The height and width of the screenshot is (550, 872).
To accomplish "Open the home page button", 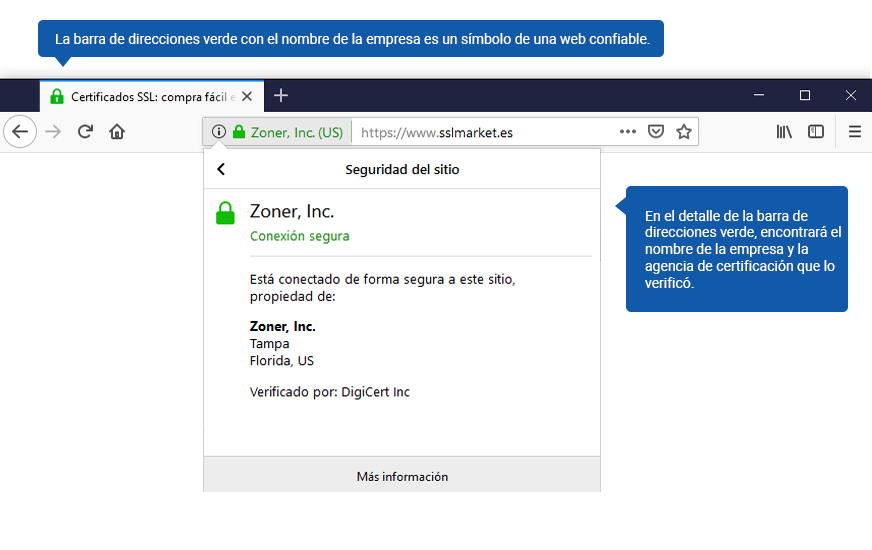I will [117, 132].
